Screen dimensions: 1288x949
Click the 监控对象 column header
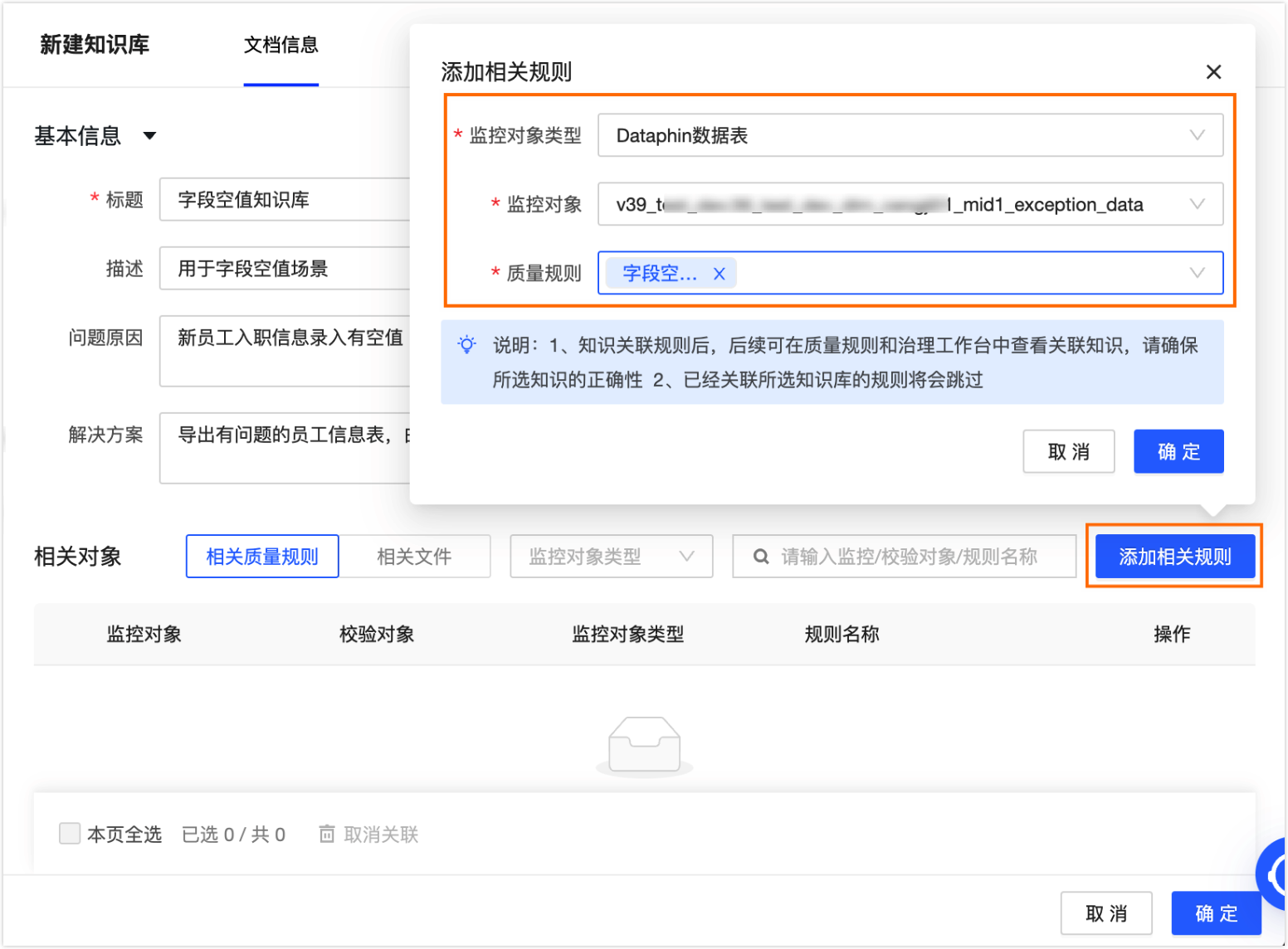coord(144,635)
